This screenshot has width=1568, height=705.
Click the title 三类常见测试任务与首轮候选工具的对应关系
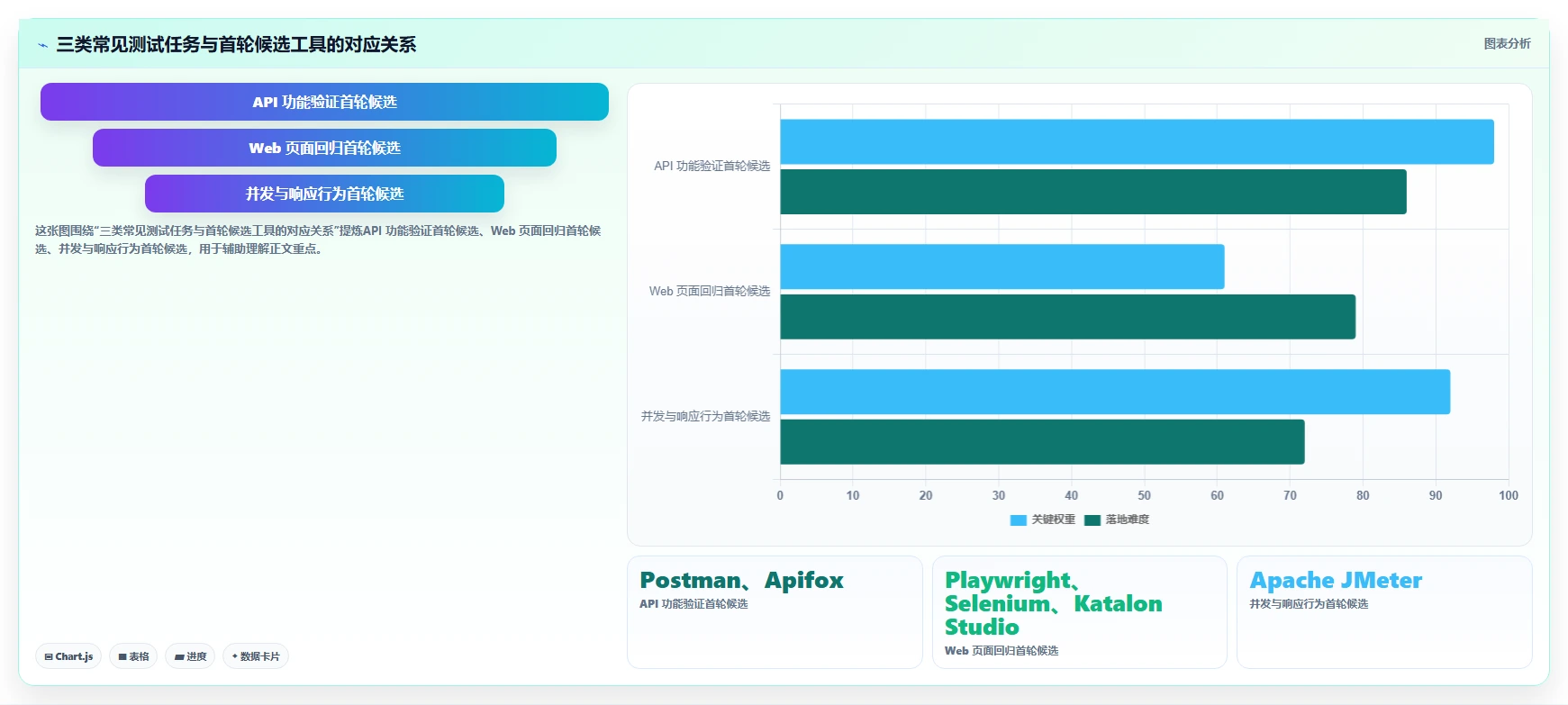coord(236,44)
